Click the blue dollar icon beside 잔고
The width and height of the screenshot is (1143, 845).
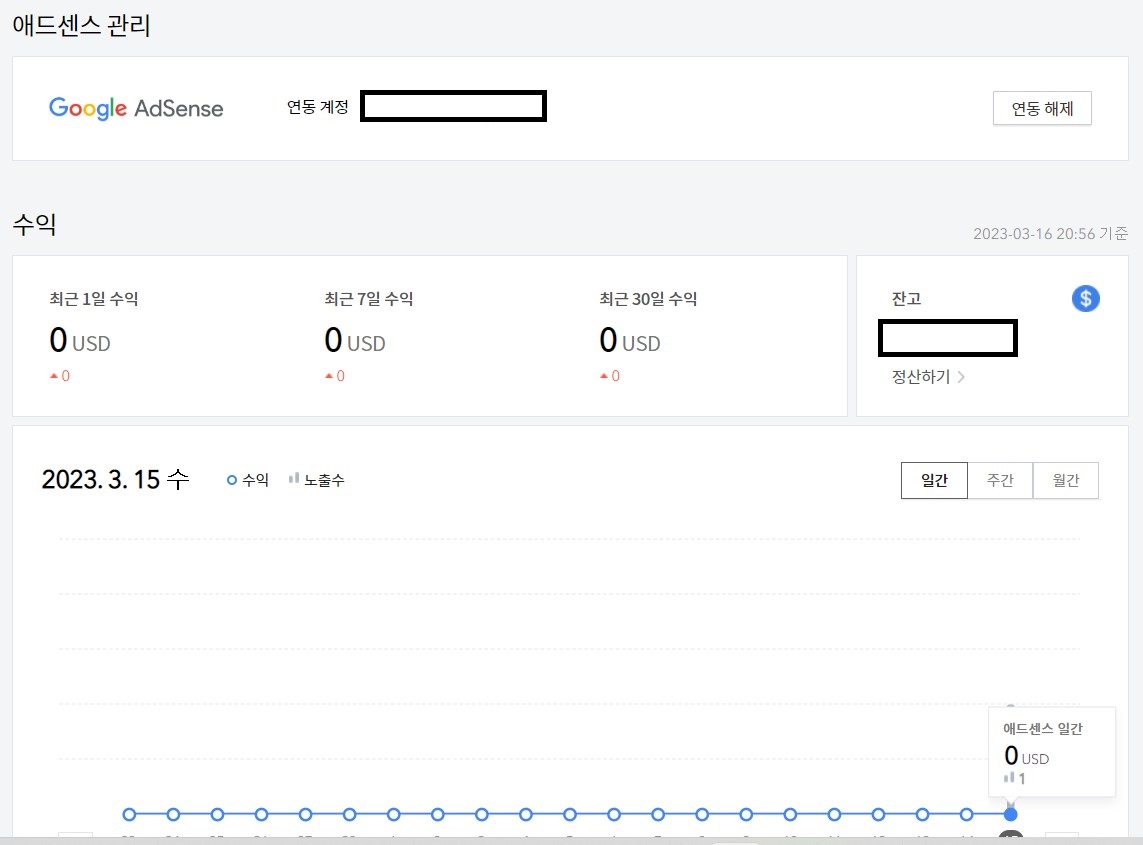click(1085, 298)
